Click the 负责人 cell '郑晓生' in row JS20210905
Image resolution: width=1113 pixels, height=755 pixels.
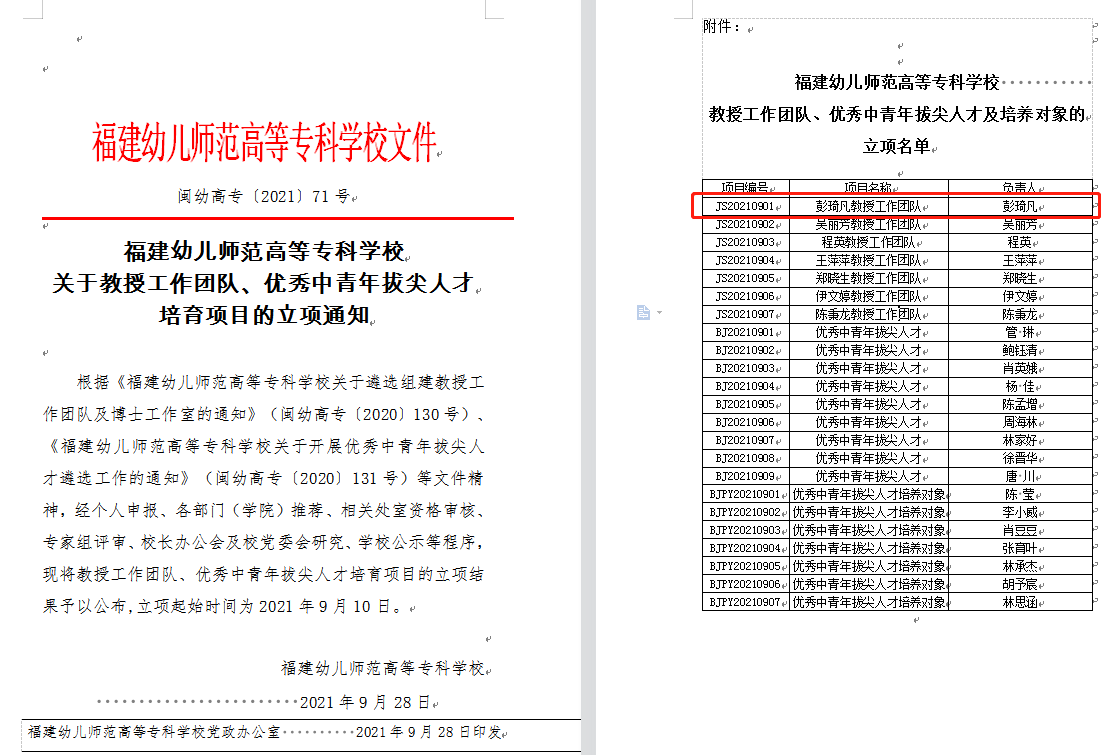tap(1020, 278)
